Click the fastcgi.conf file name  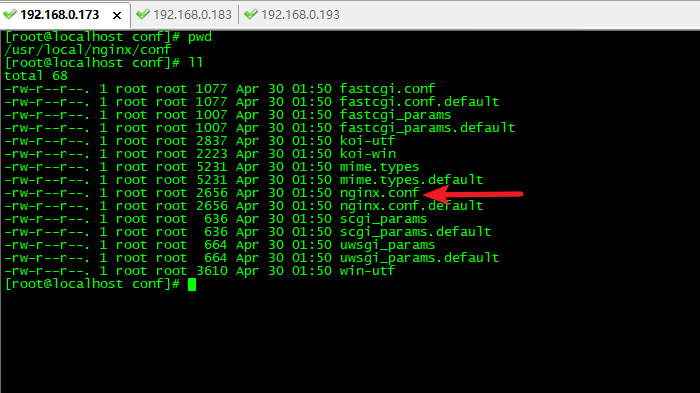click(387, 89)
